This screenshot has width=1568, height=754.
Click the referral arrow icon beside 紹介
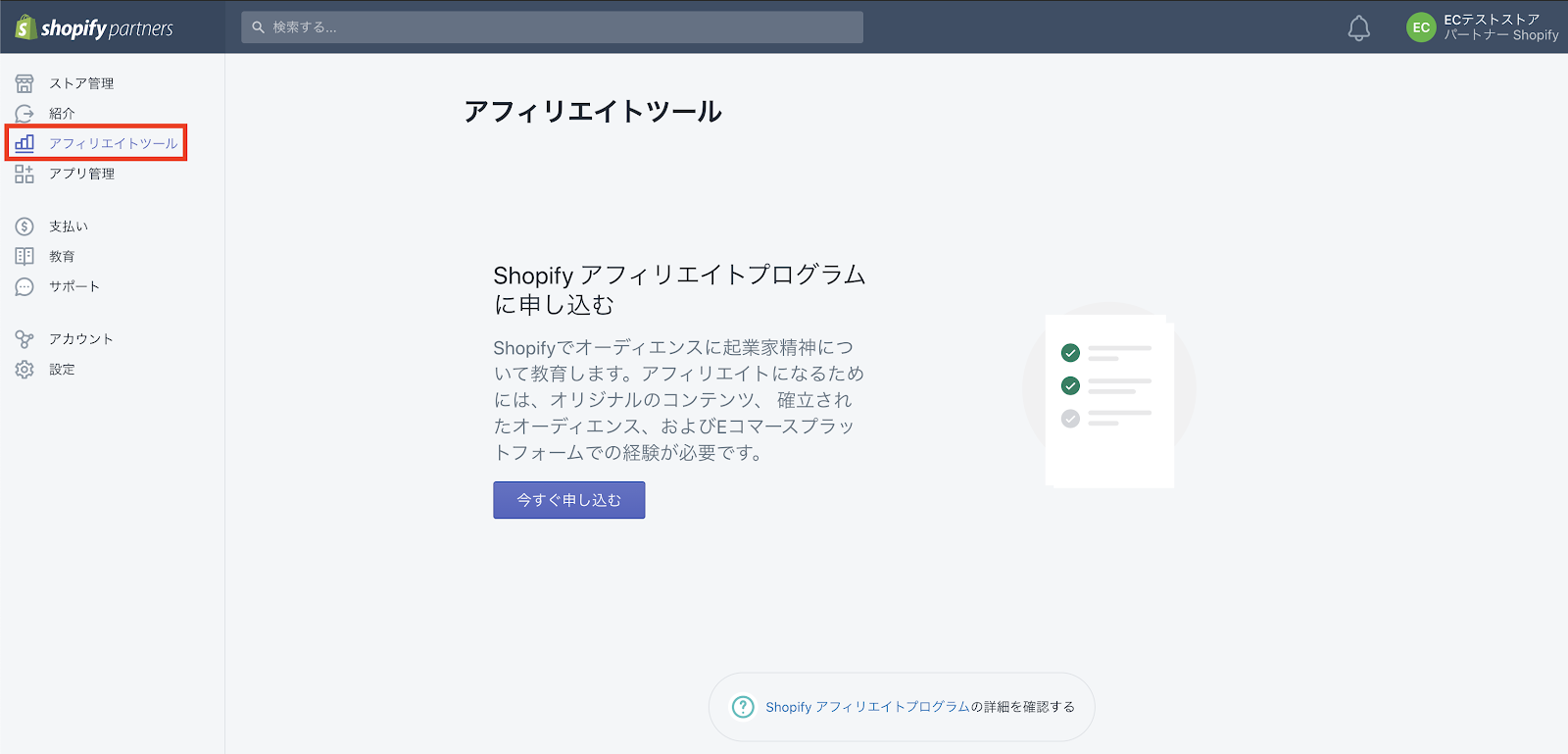point(24,114)
